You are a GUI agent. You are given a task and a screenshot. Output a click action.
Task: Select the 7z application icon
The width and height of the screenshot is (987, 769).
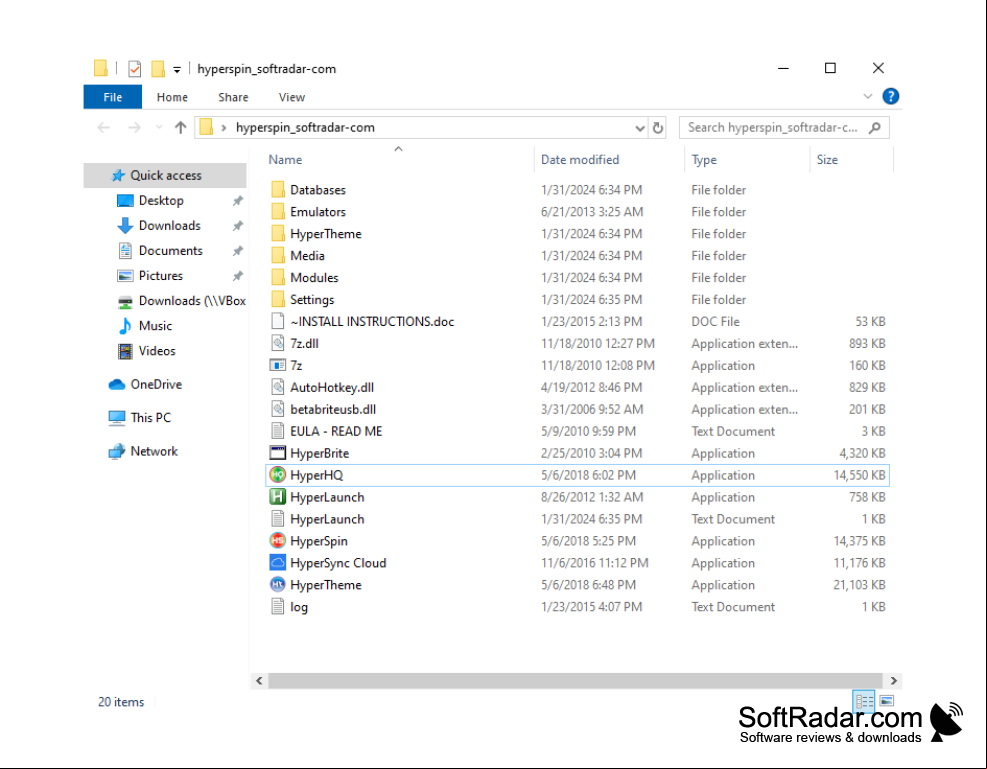point(278,366)
